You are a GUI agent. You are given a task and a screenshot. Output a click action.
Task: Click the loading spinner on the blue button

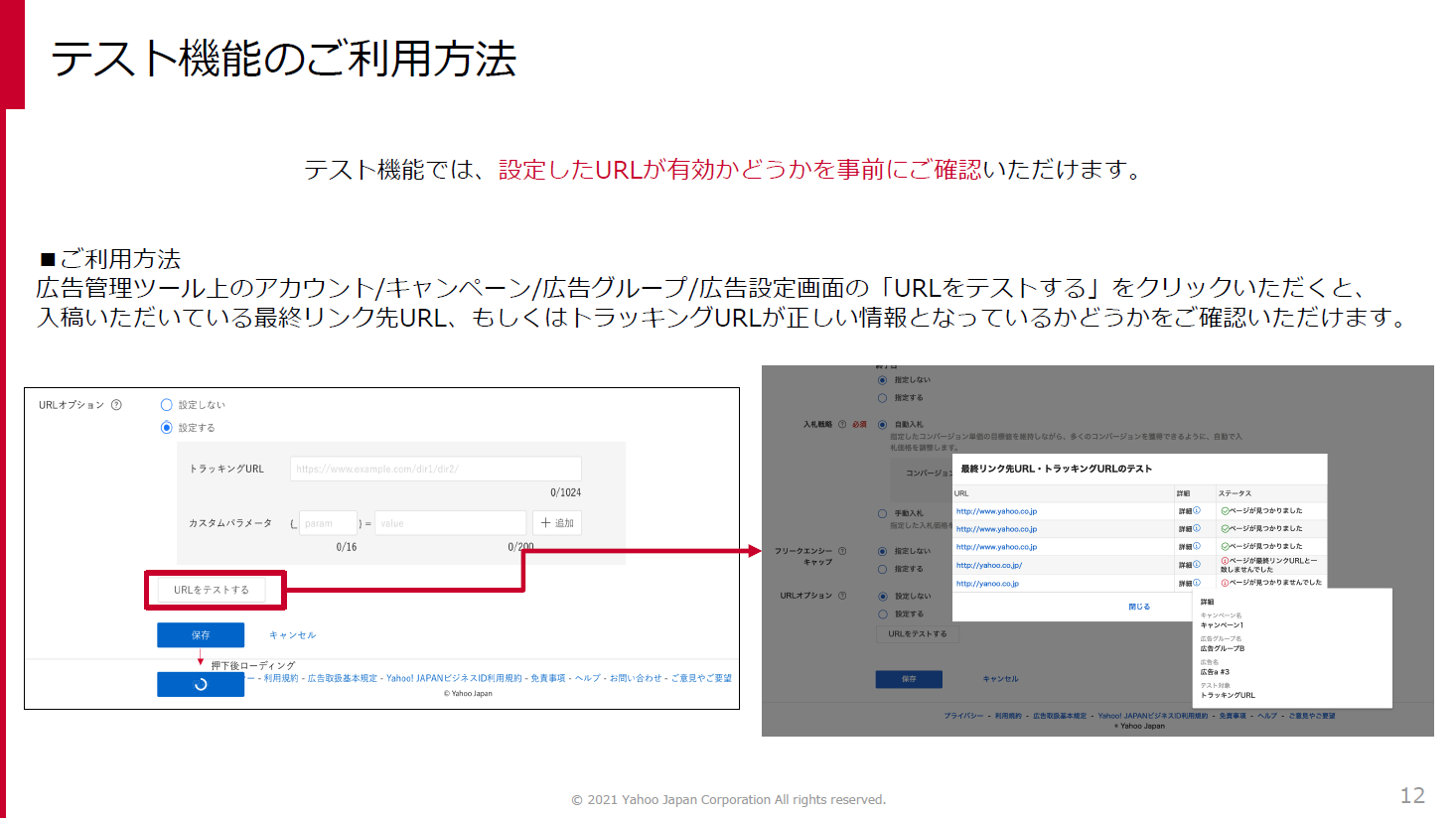point(201,684)
